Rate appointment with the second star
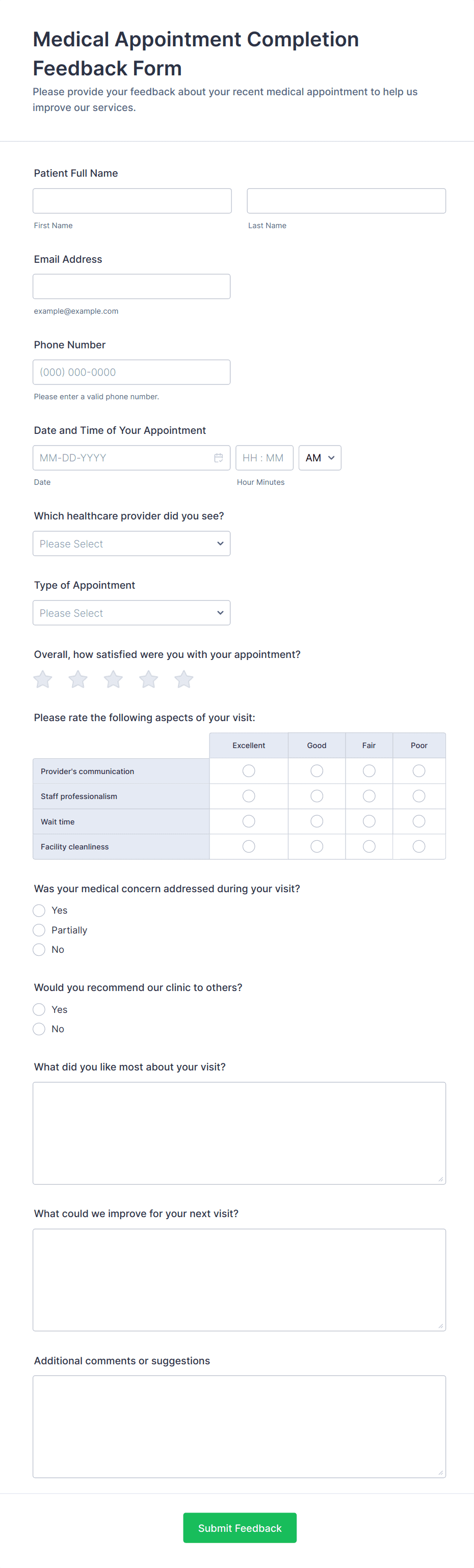The height and width of the screenshot is (1568, 474). point(78,679)
